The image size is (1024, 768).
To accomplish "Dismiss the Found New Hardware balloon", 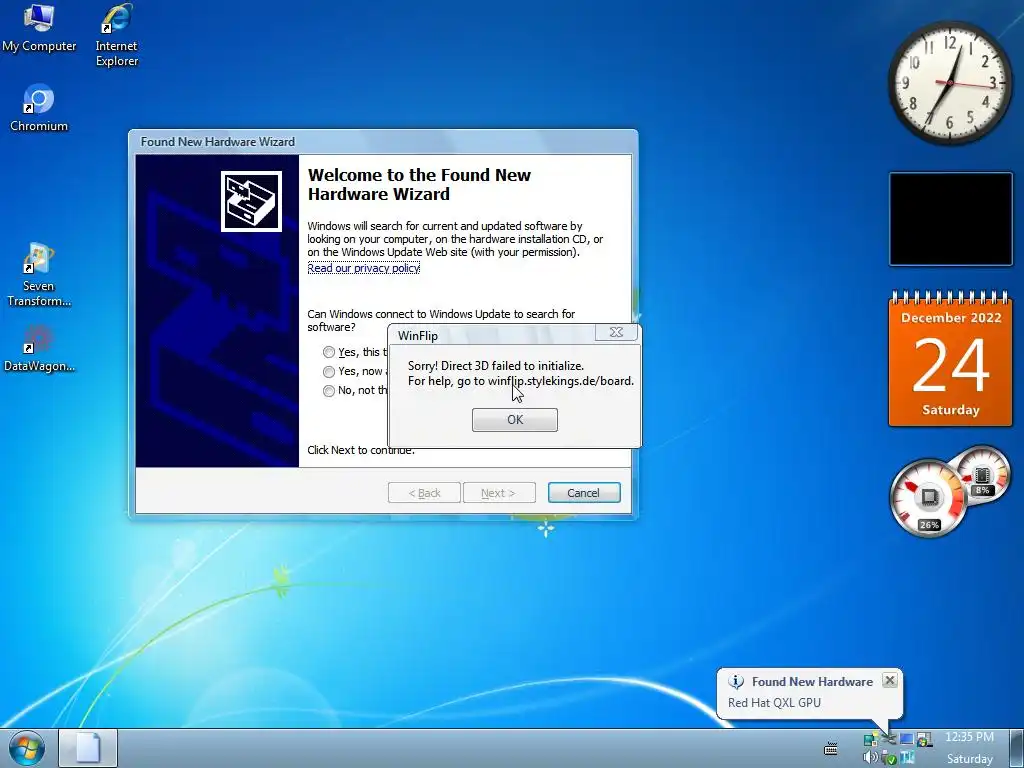I will click(889, 680).
